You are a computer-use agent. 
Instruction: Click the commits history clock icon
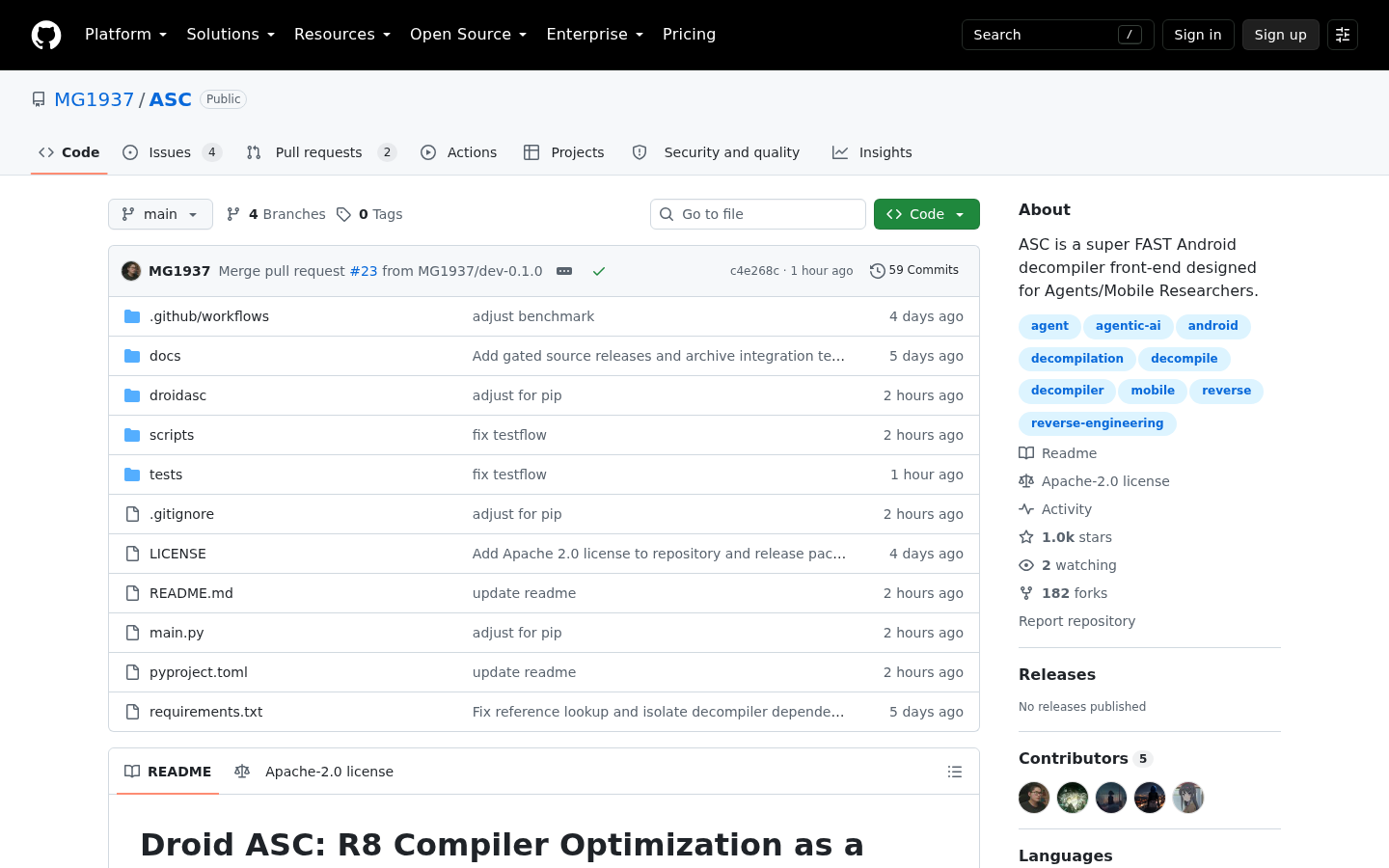pos(877,271)
